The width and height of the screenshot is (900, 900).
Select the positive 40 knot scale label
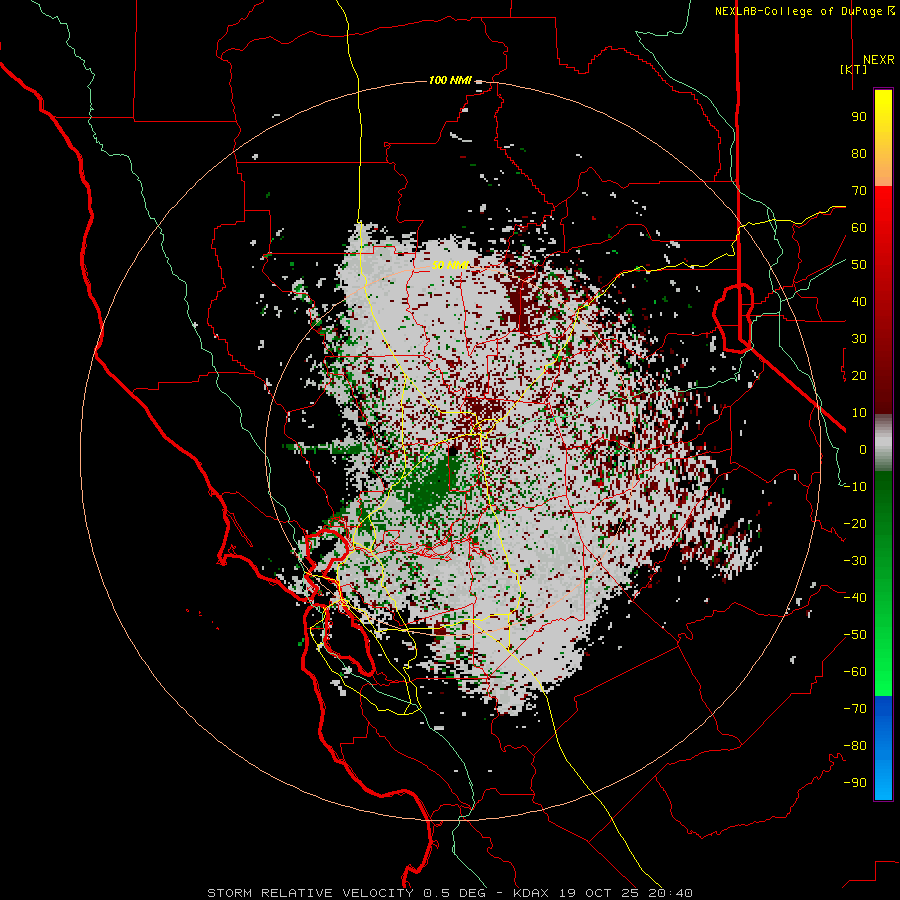click(x=859, y=302)
